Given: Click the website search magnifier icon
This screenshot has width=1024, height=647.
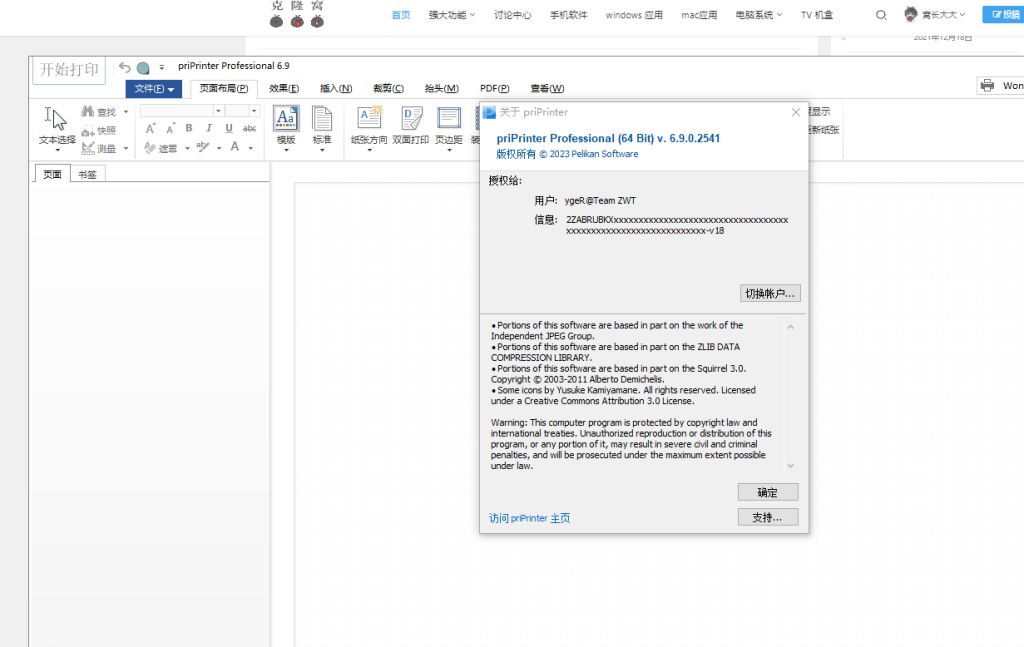Looking at the screenshot, I should pyautogui.click(x=881, y=15).
